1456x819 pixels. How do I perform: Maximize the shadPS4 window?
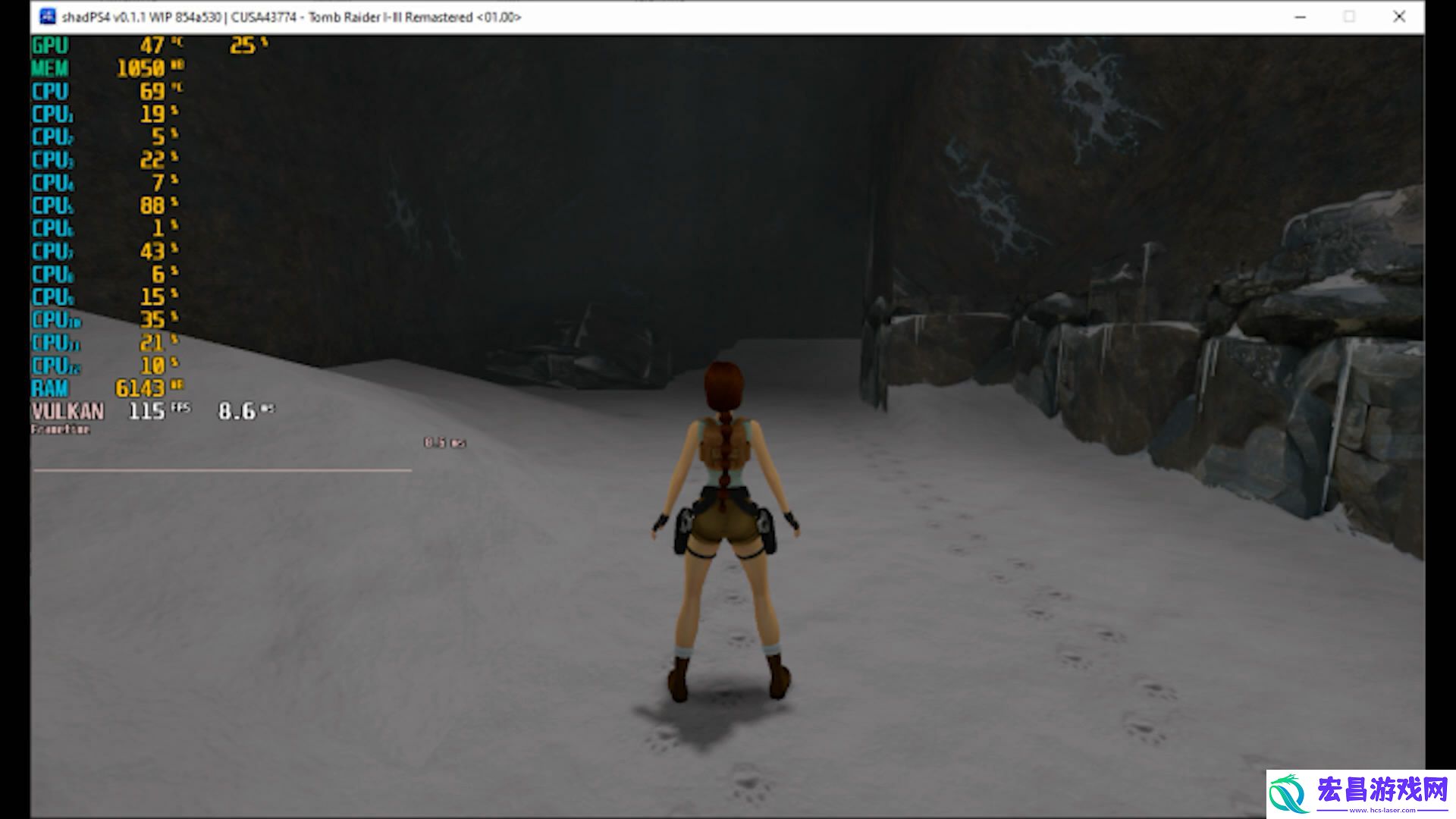click(x=1349, y=17)
